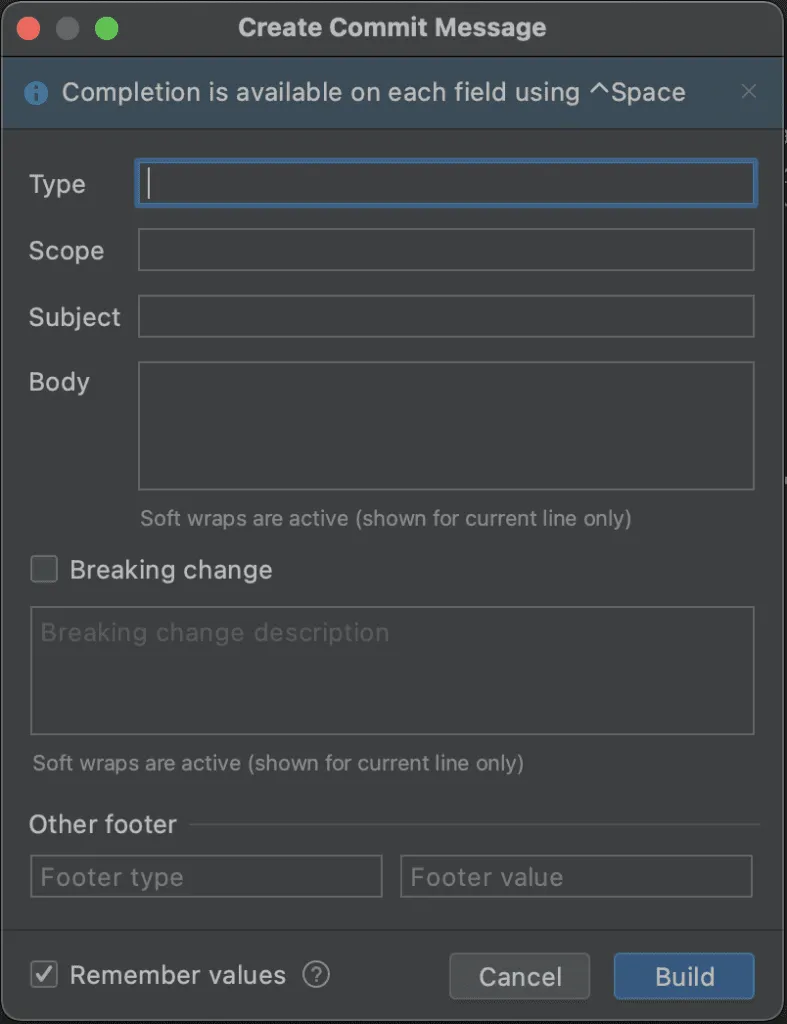Click the Build button
This screenshot has width=787, height=1024.
coord(684,976)
